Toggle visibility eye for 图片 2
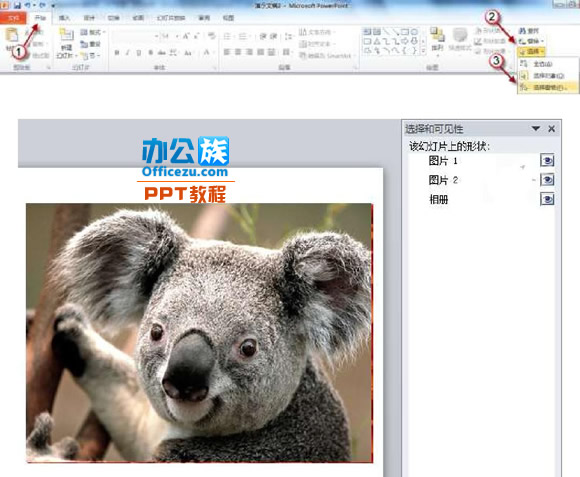580x477 pixels. click(x=547, y=180)
